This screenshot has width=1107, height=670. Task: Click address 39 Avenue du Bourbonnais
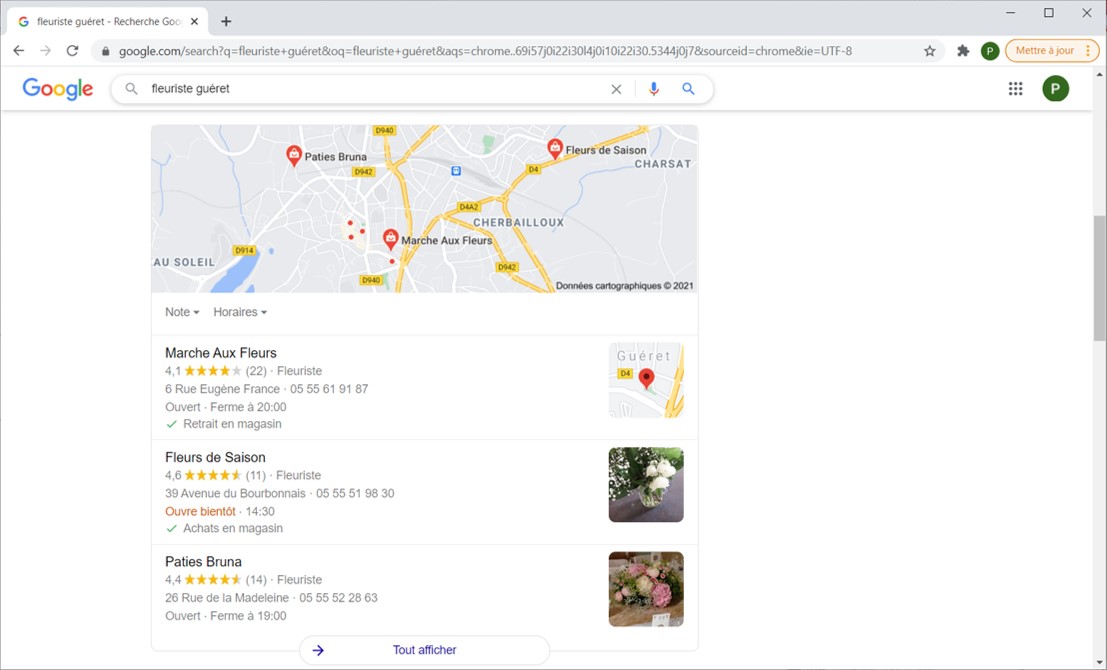pos(235,493)
